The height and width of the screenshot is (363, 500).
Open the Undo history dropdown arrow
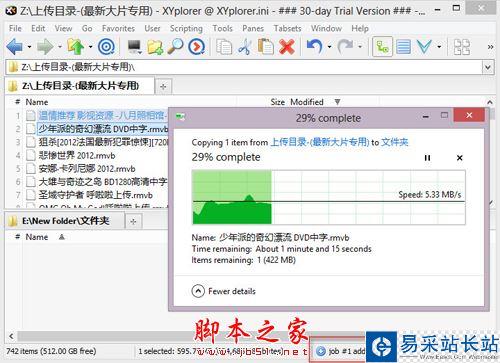[329, 47]
